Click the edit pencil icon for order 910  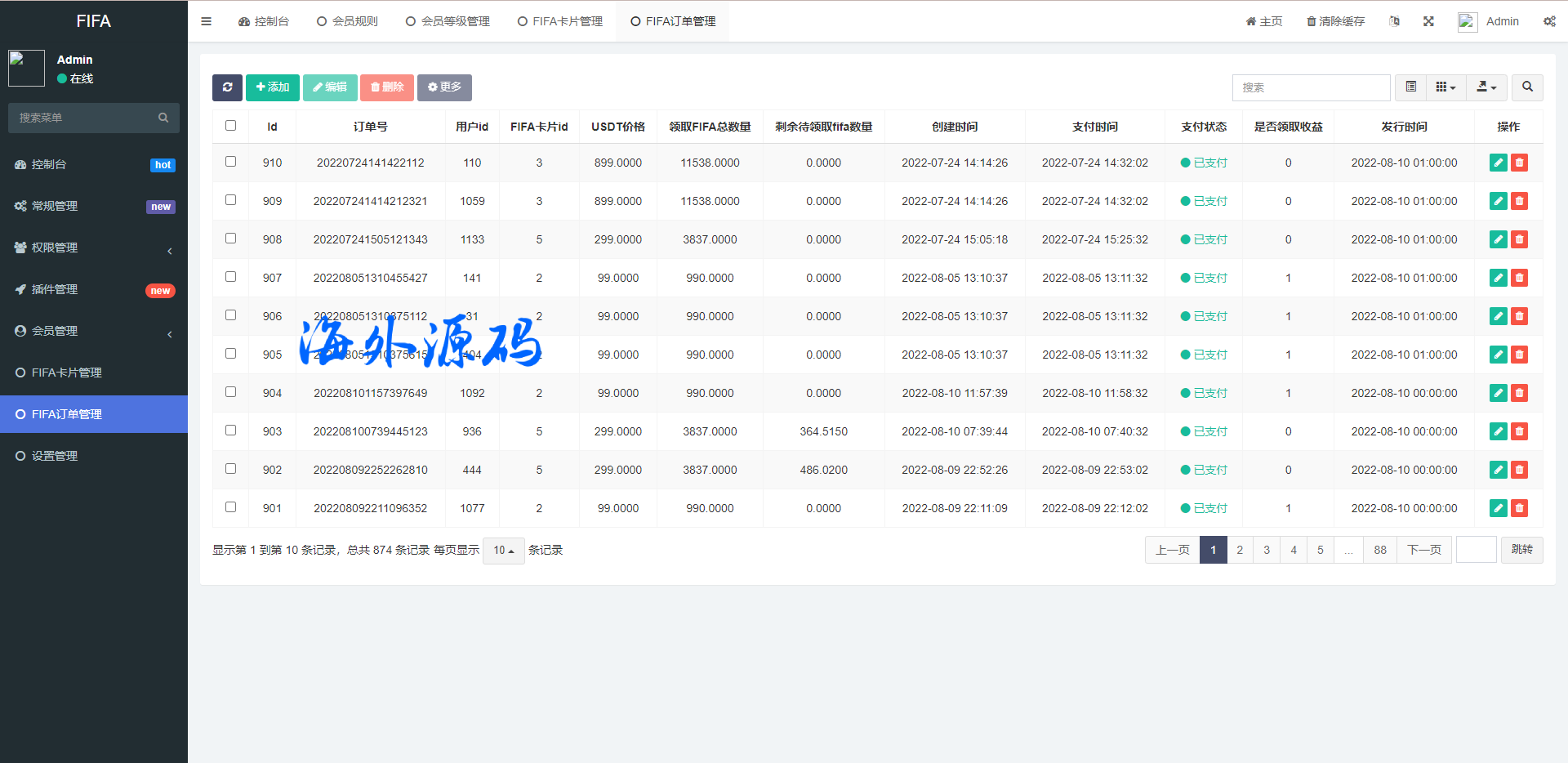1498,163
